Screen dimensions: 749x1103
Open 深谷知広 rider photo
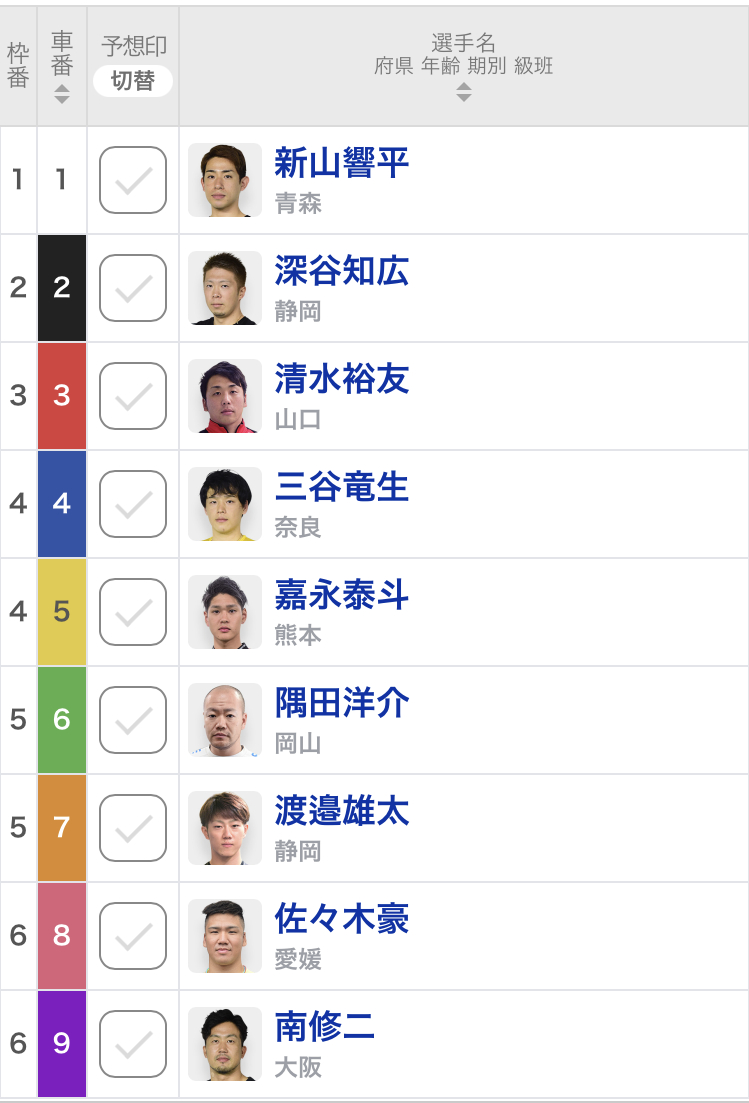[x=225, y=288]
